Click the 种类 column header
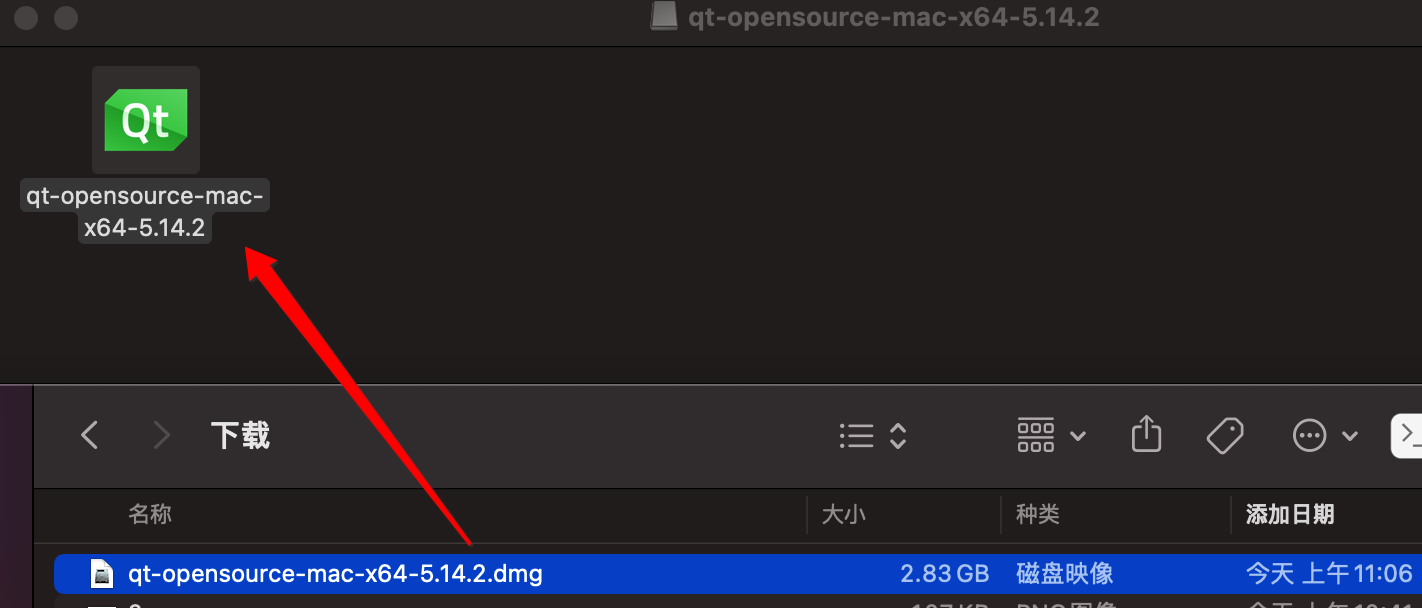 pyautogui.click(x=1037, y=513)
